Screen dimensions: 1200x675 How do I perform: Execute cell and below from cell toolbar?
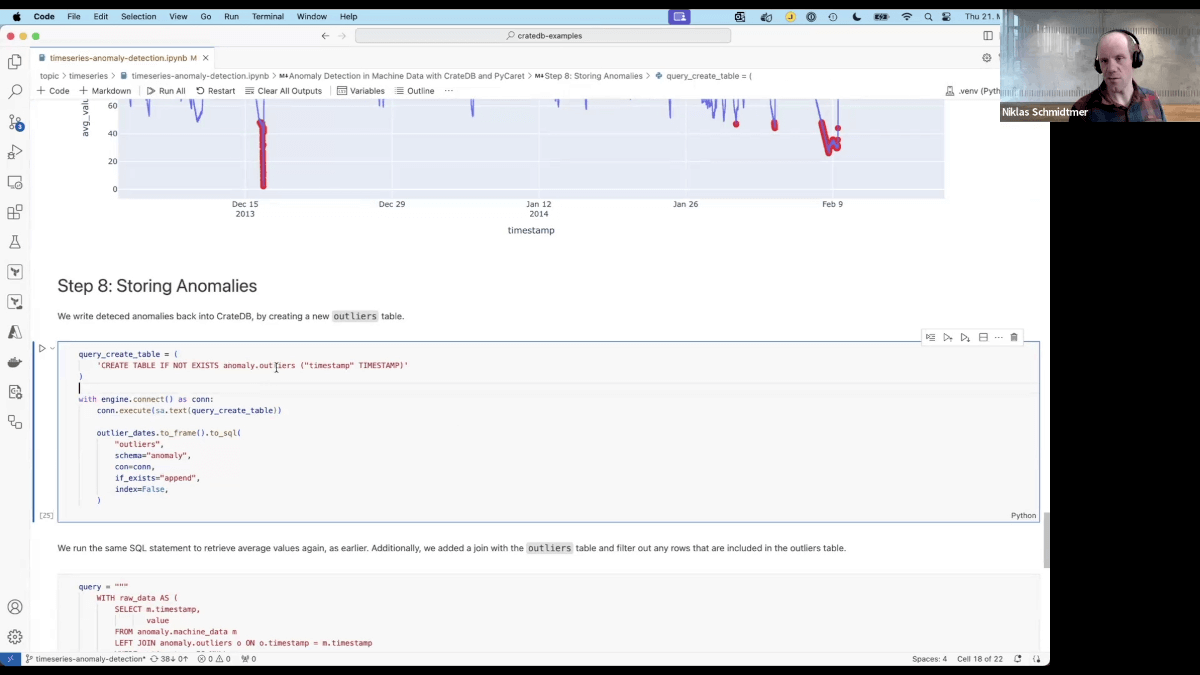(965, 338)
